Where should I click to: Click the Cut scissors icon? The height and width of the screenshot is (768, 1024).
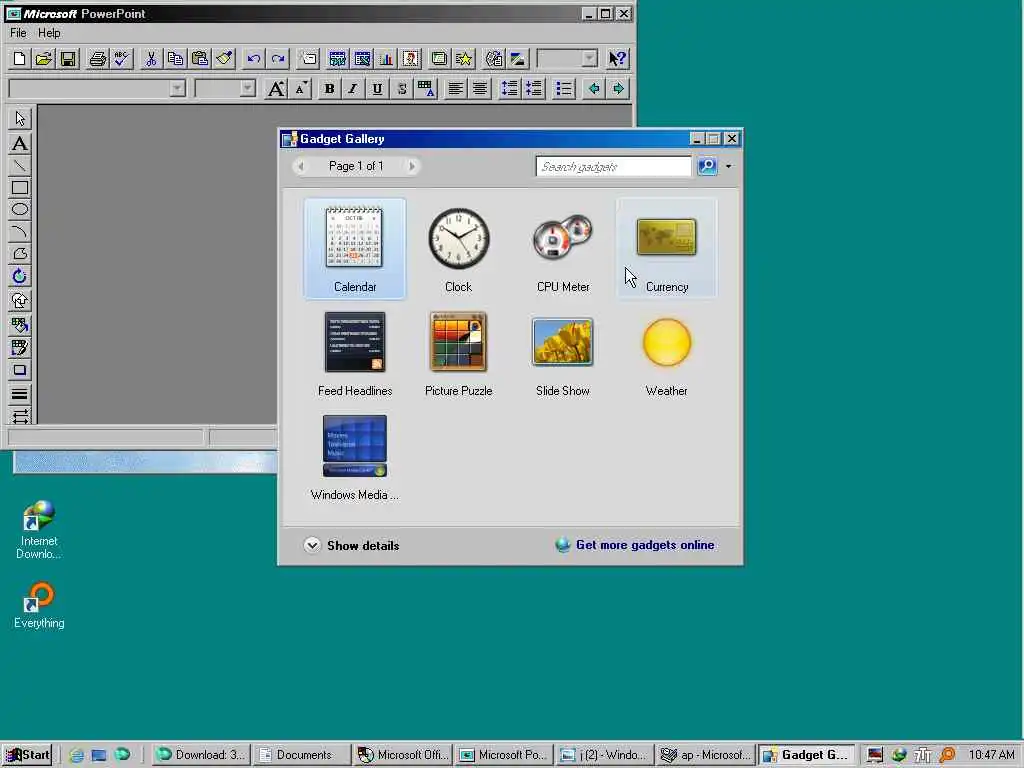(151, 59)
